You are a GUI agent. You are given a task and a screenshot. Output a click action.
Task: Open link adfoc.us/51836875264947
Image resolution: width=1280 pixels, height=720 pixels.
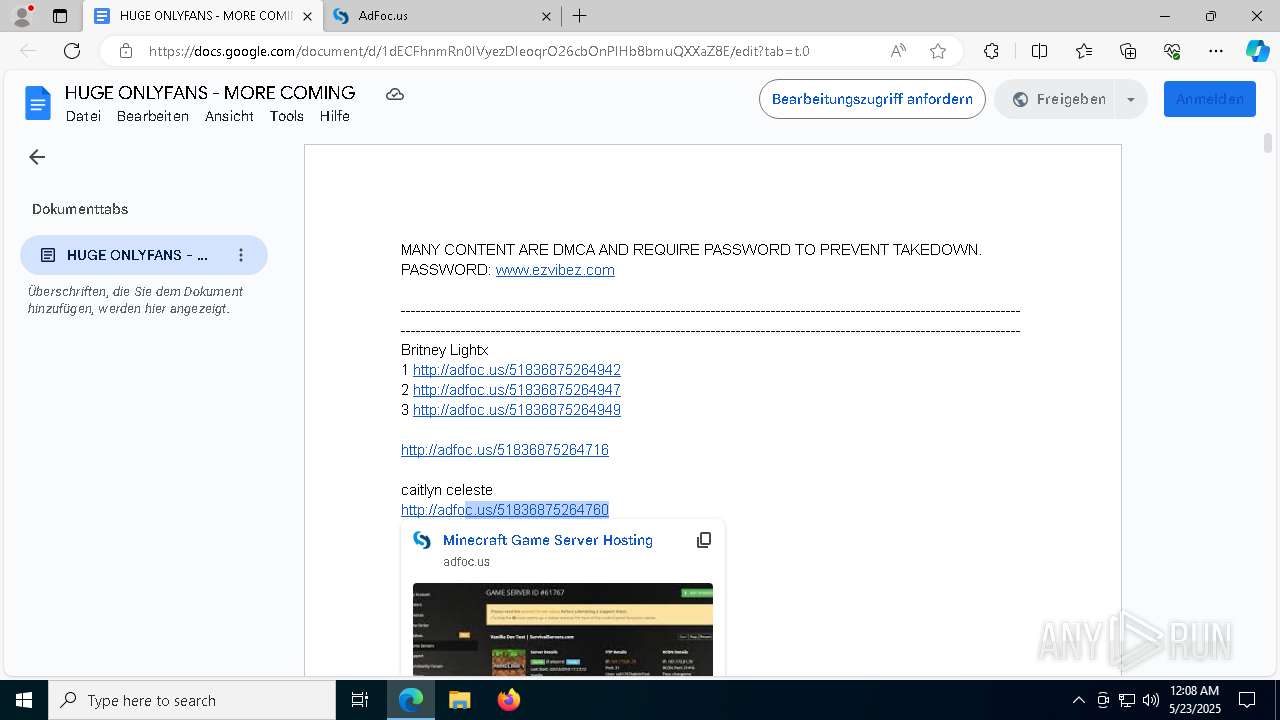[x=517, y=390]
